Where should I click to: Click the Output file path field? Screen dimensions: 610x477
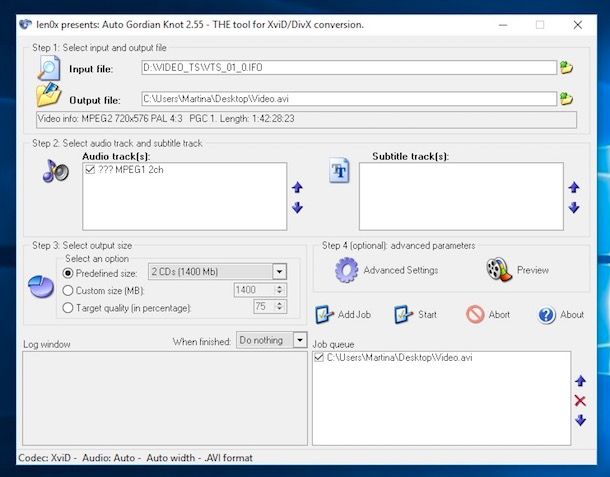coord(349,99)
